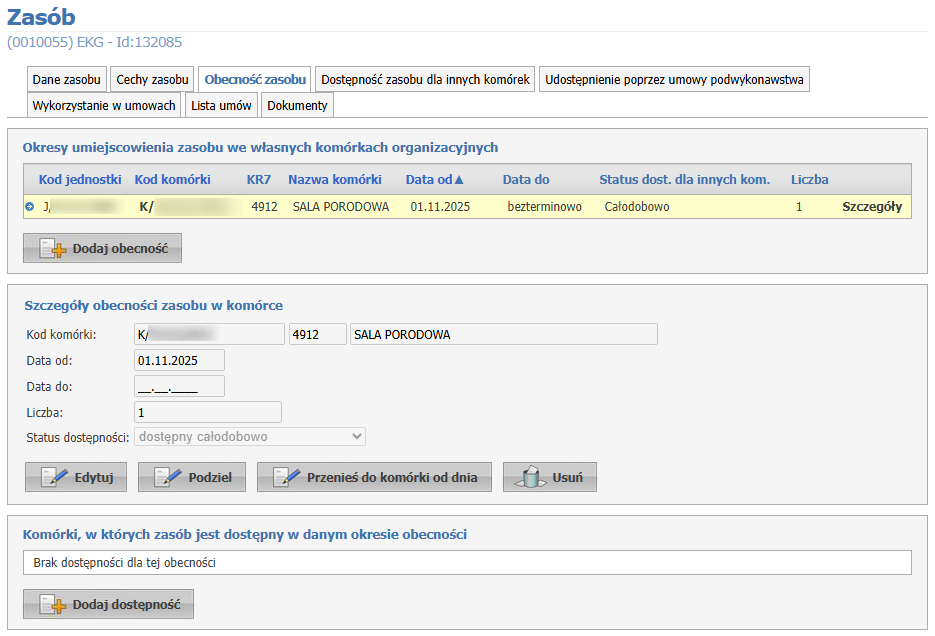
Task: Click the icon on Przenieś do komórki button
Action: tap(287, 478)
